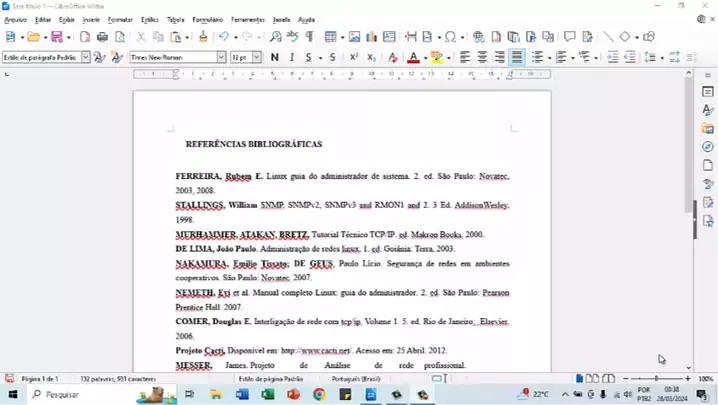Open Chrome from the Windows taskbar
Screen dimensions: 718x405
319,395
